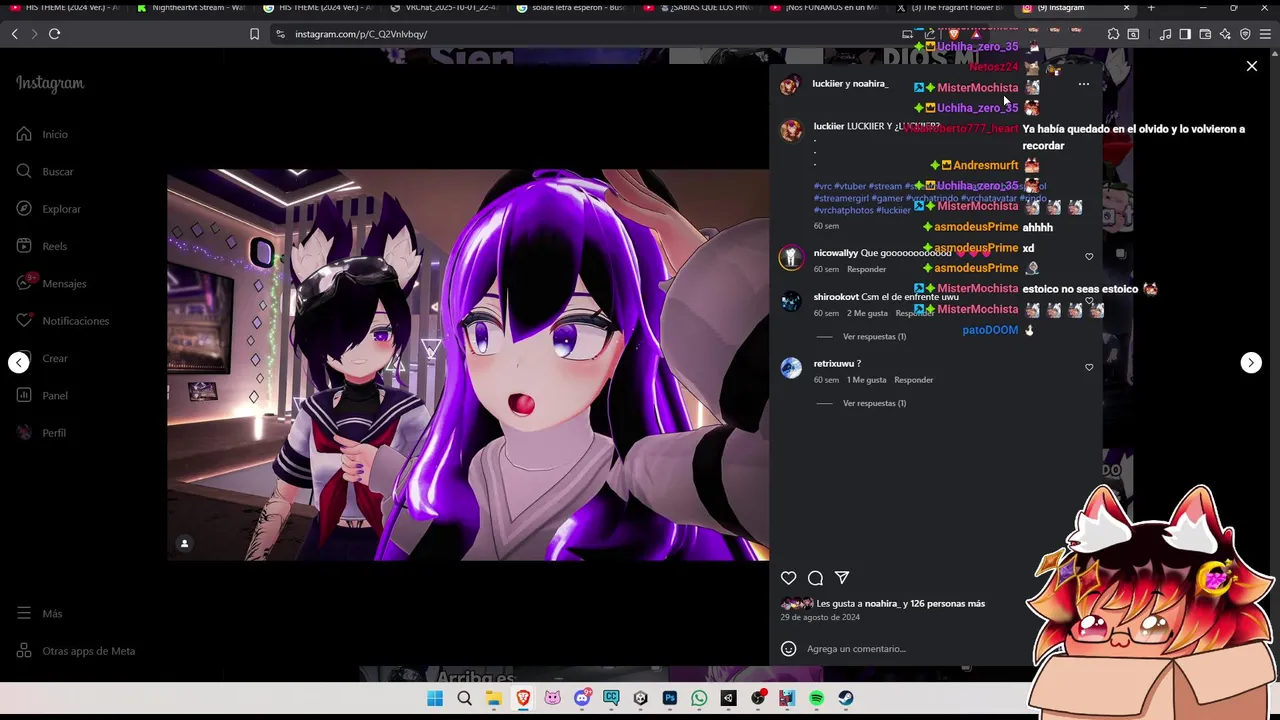Switch to the solare letra esperon tab
1280x720 pixels.
[570, 8]
